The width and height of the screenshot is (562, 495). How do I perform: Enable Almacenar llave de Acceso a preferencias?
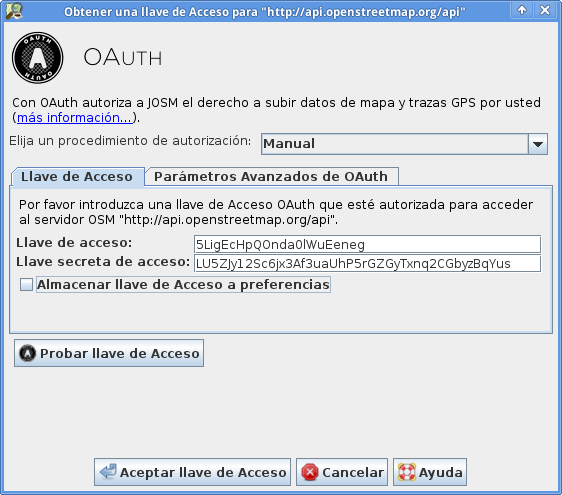[x=26, y=285]
